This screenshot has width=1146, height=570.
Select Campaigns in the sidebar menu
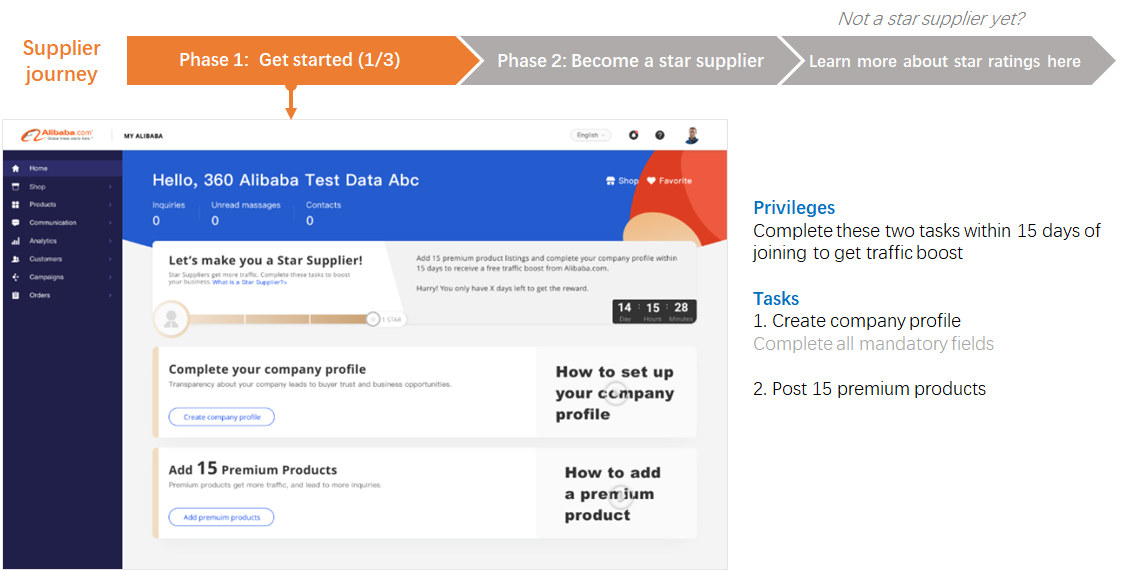point(62,278)
